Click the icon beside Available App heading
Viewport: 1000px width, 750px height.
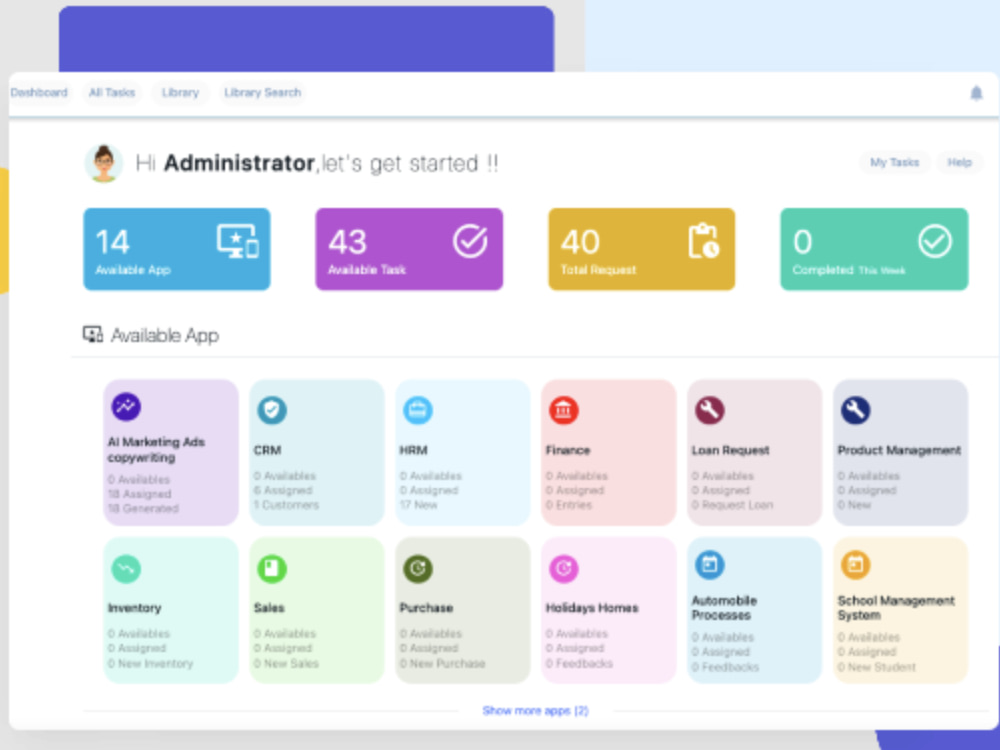93,334
